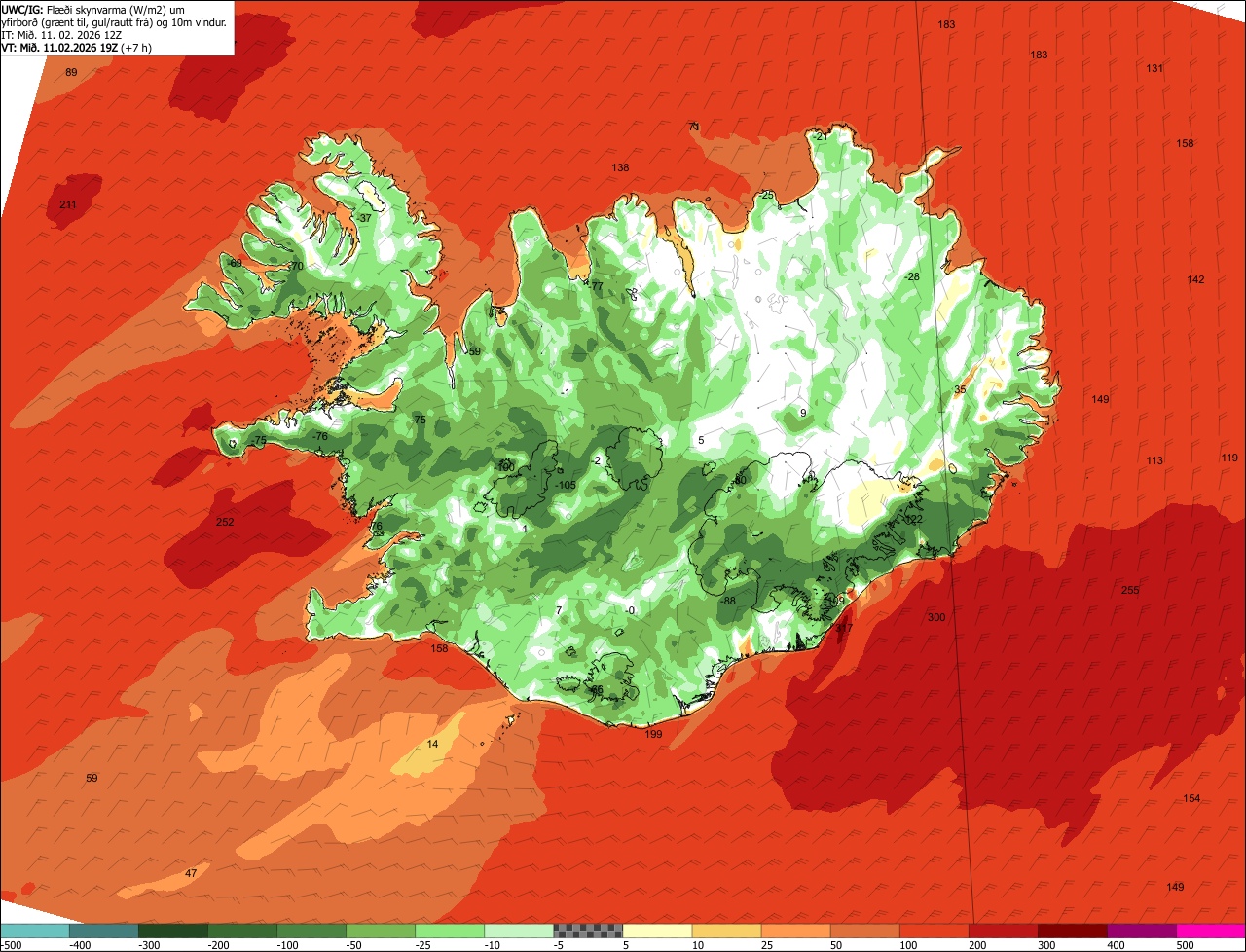Click the map value 35
The image size is (1246, 952).
tap(960, 390)
